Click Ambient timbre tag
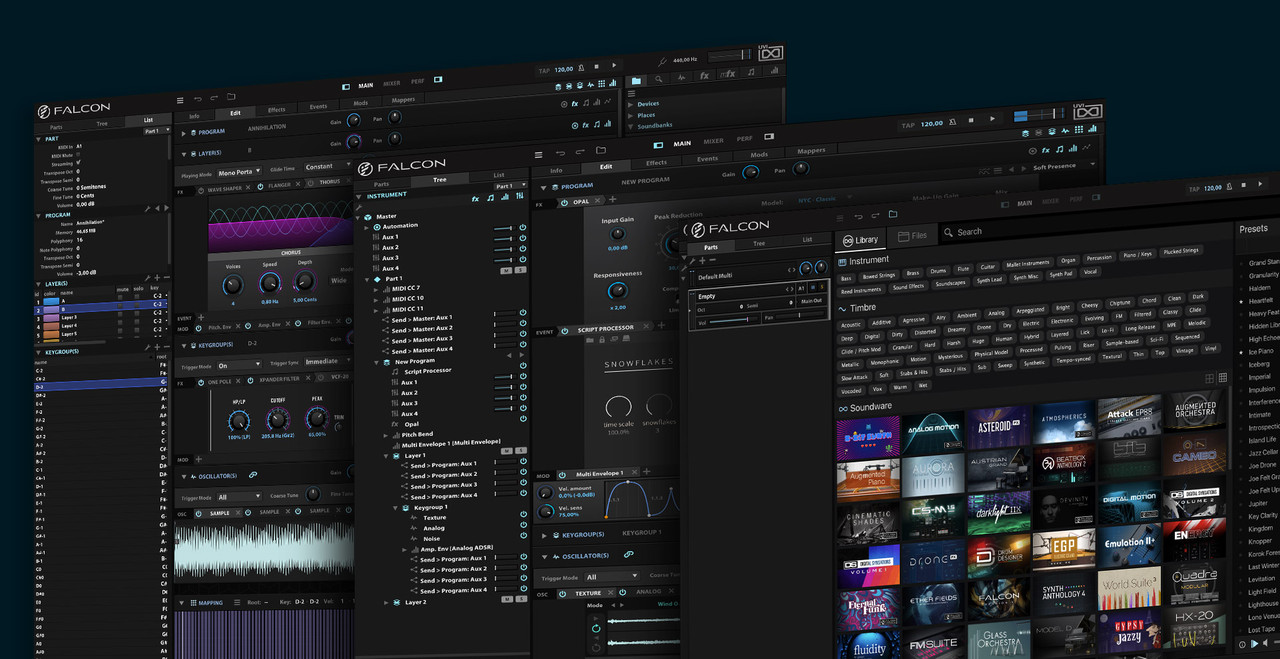1280x659 pixels. tap(967, 314)
